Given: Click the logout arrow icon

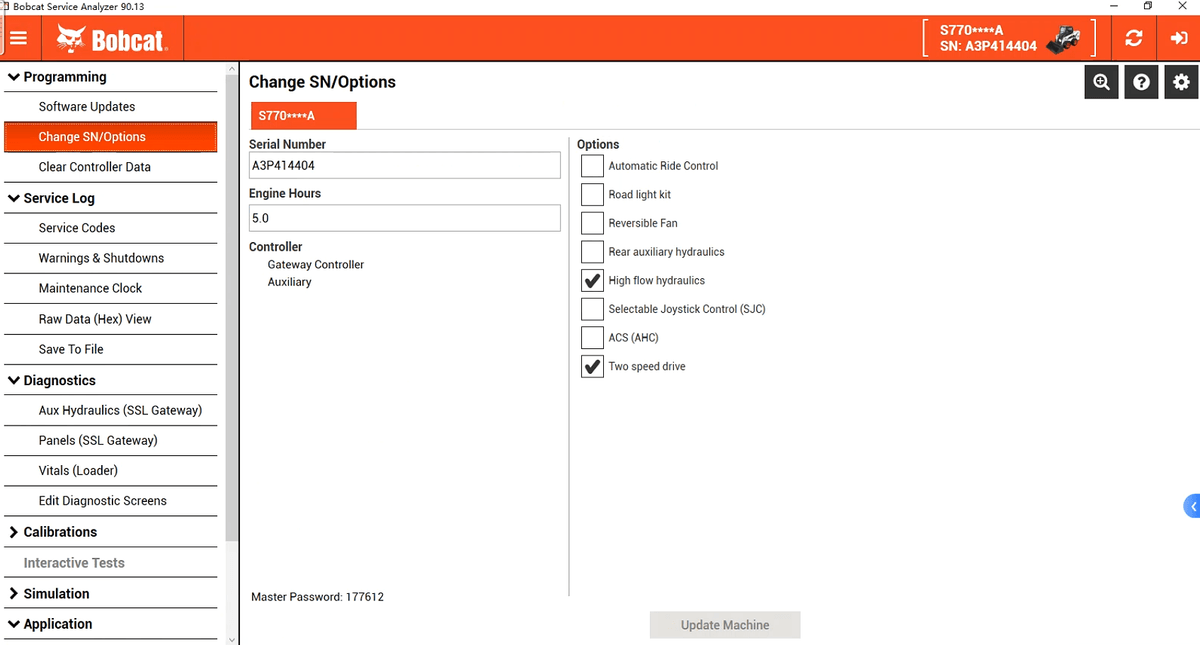Looking at the screenshot, I should coord(1178,38).
